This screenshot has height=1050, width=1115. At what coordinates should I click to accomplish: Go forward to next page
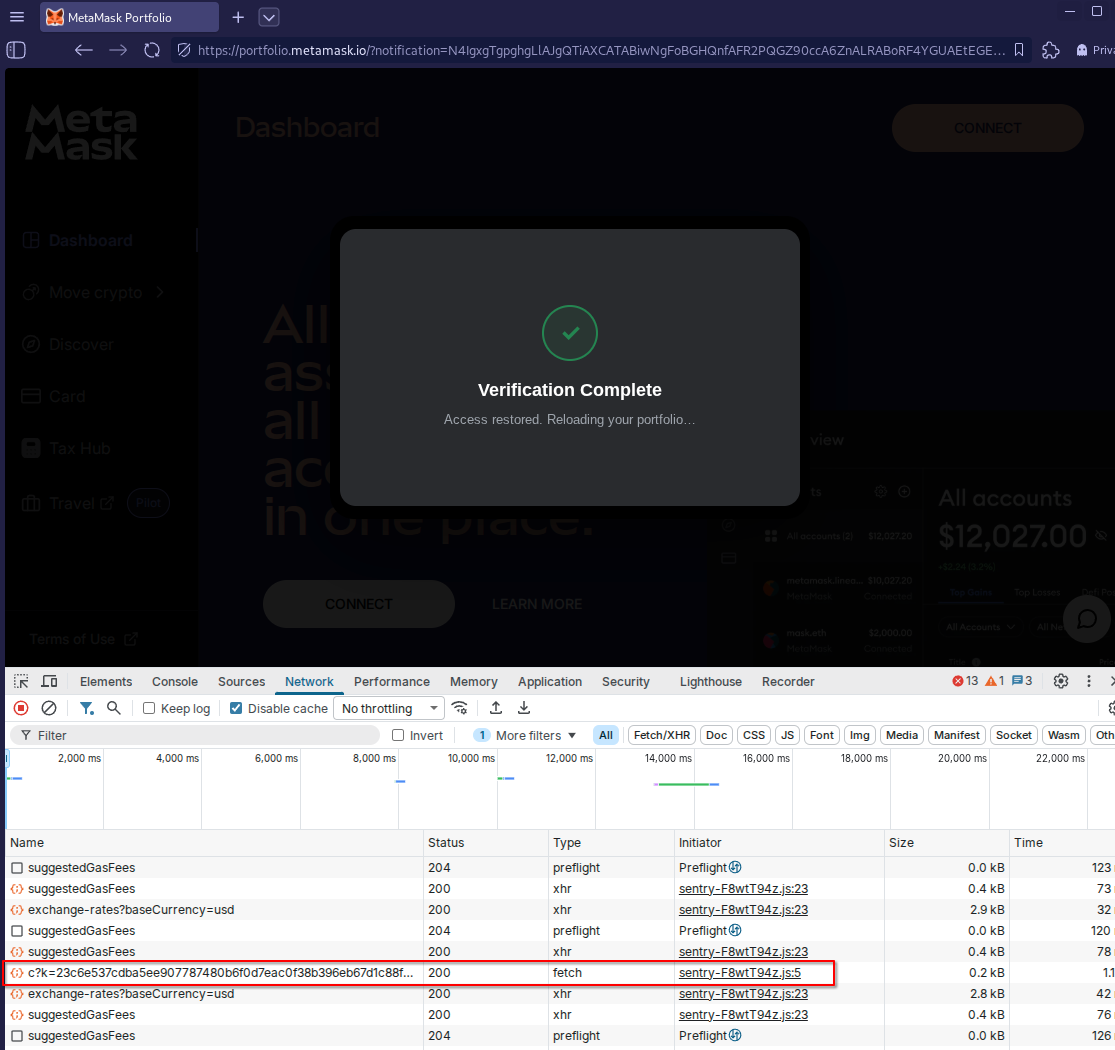pyautogui.click(x=118, y=50)
